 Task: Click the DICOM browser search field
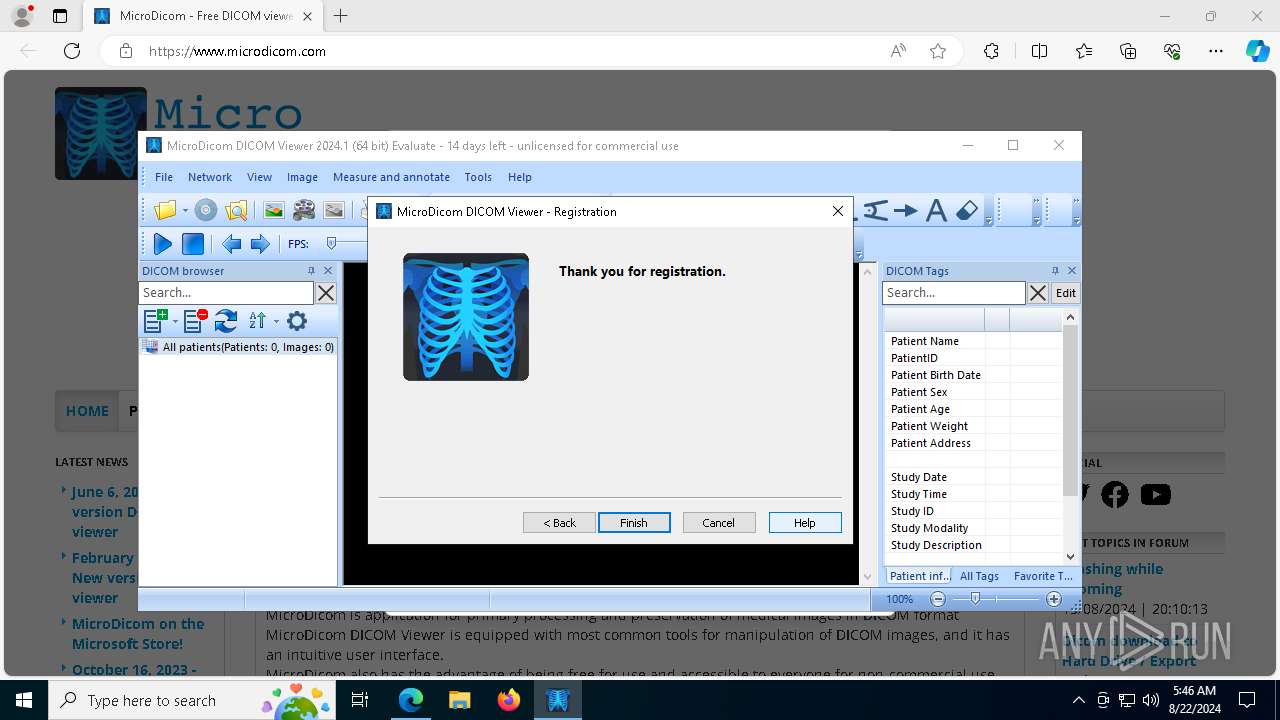[x=226, y=293]
